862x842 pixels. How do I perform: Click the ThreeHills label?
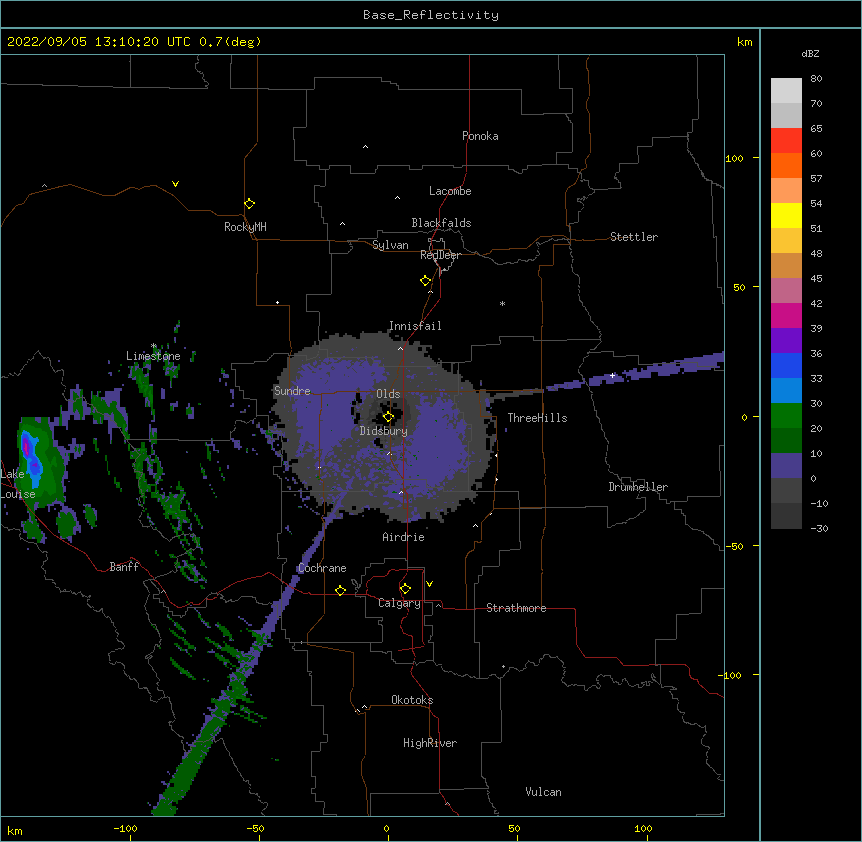(x=537, y=418)
